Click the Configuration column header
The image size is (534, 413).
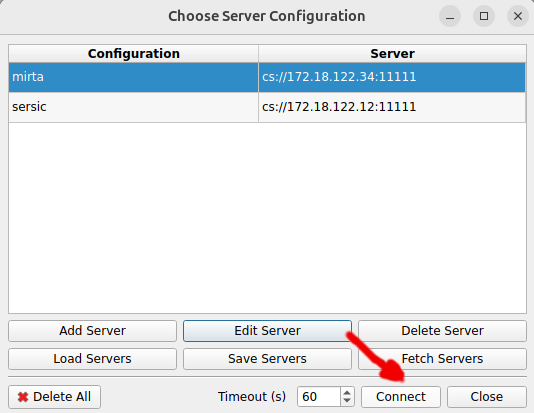[134, 53]
